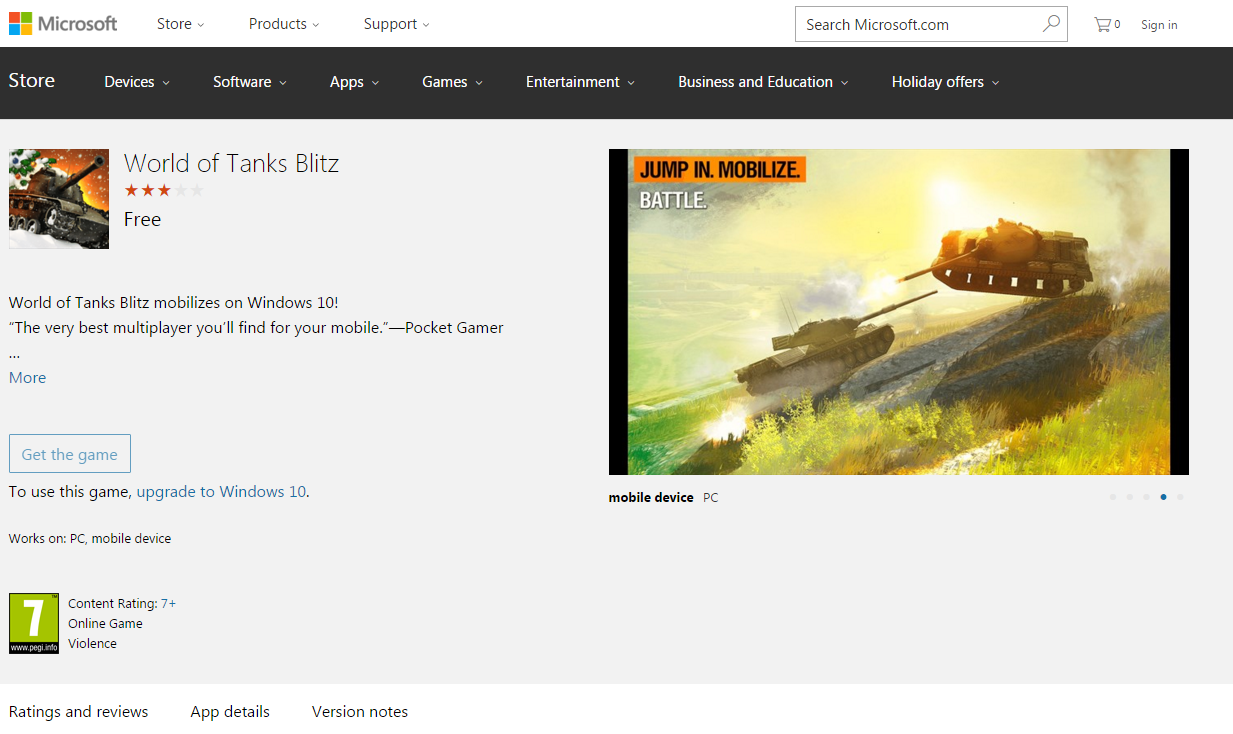Open the upgrade to Windows 10 link
The image size is (1233, 734).
tap(221, 491)
